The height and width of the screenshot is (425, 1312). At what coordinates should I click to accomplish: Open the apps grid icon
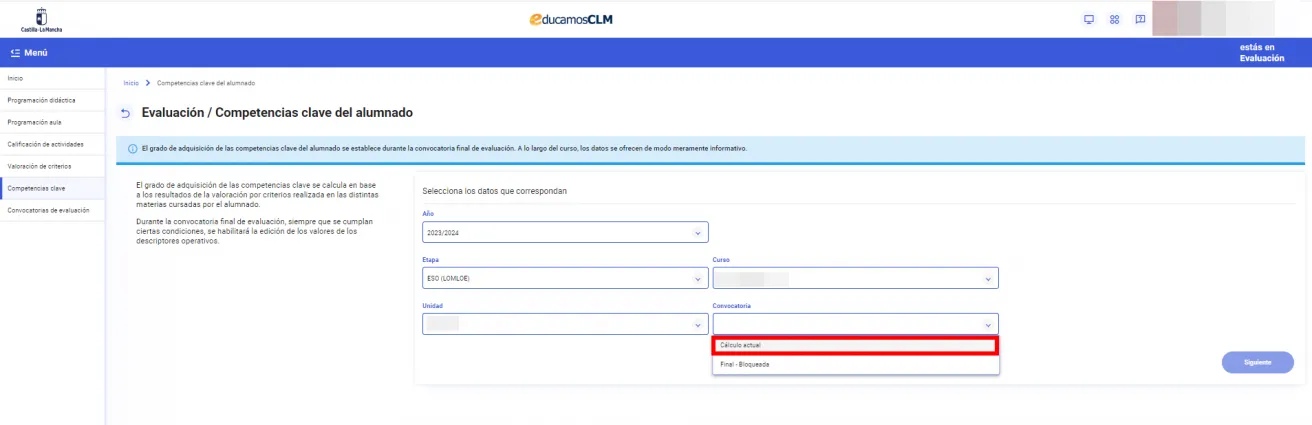coord(1115,19)
